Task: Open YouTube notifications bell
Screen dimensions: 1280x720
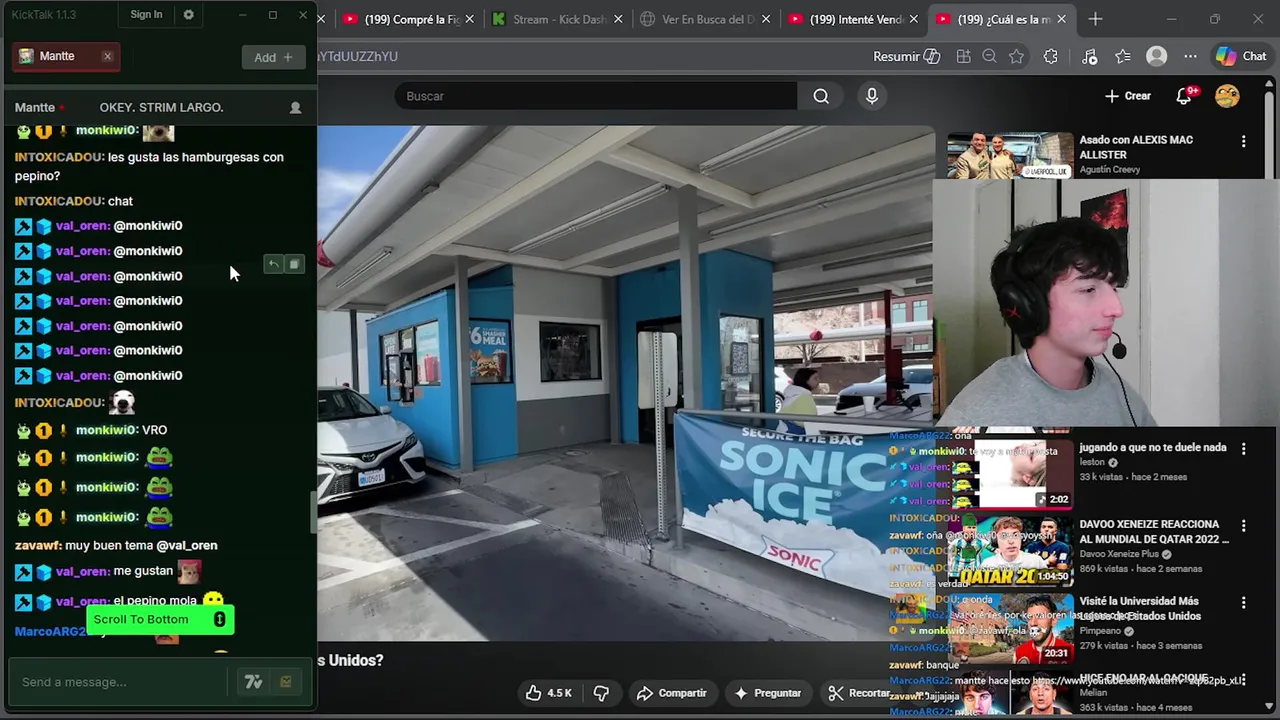Action: (1184, 96)
